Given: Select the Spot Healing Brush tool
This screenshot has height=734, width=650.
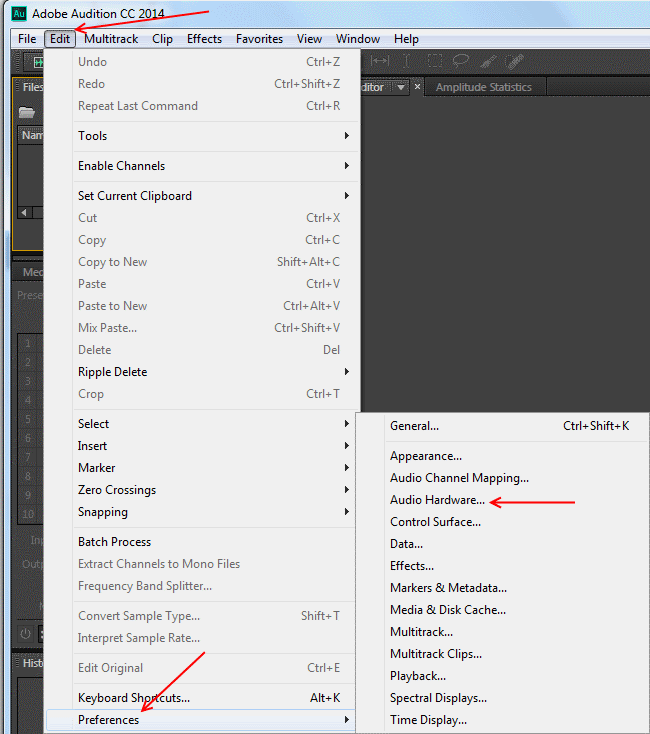Looking at the screenshot, I should click(x=514, y=62).
